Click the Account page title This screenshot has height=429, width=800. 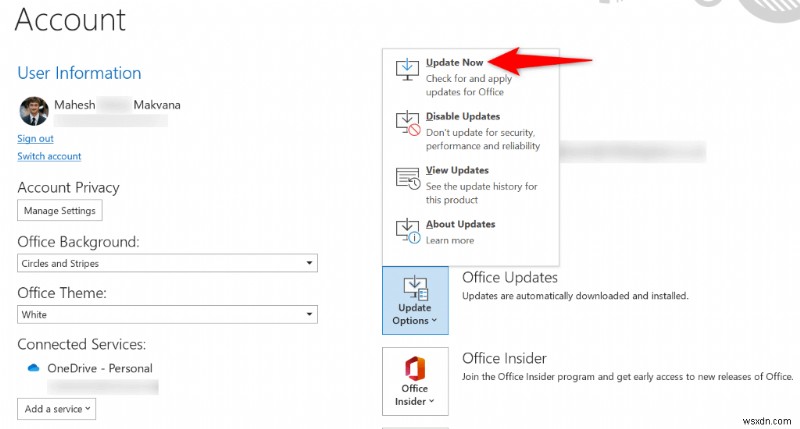[x=70, y=20]
